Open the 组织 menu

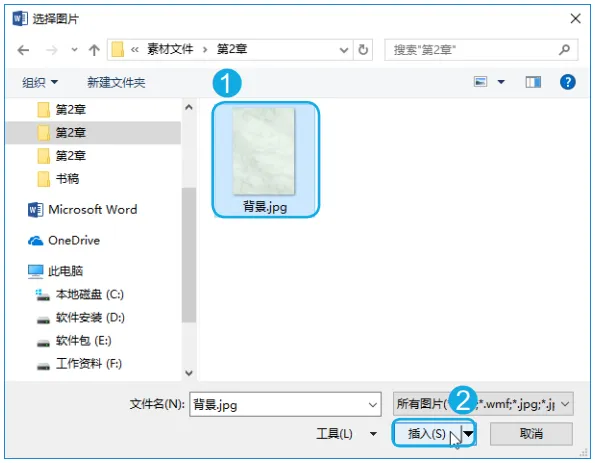pyautogui.click(x=40, y=82)
